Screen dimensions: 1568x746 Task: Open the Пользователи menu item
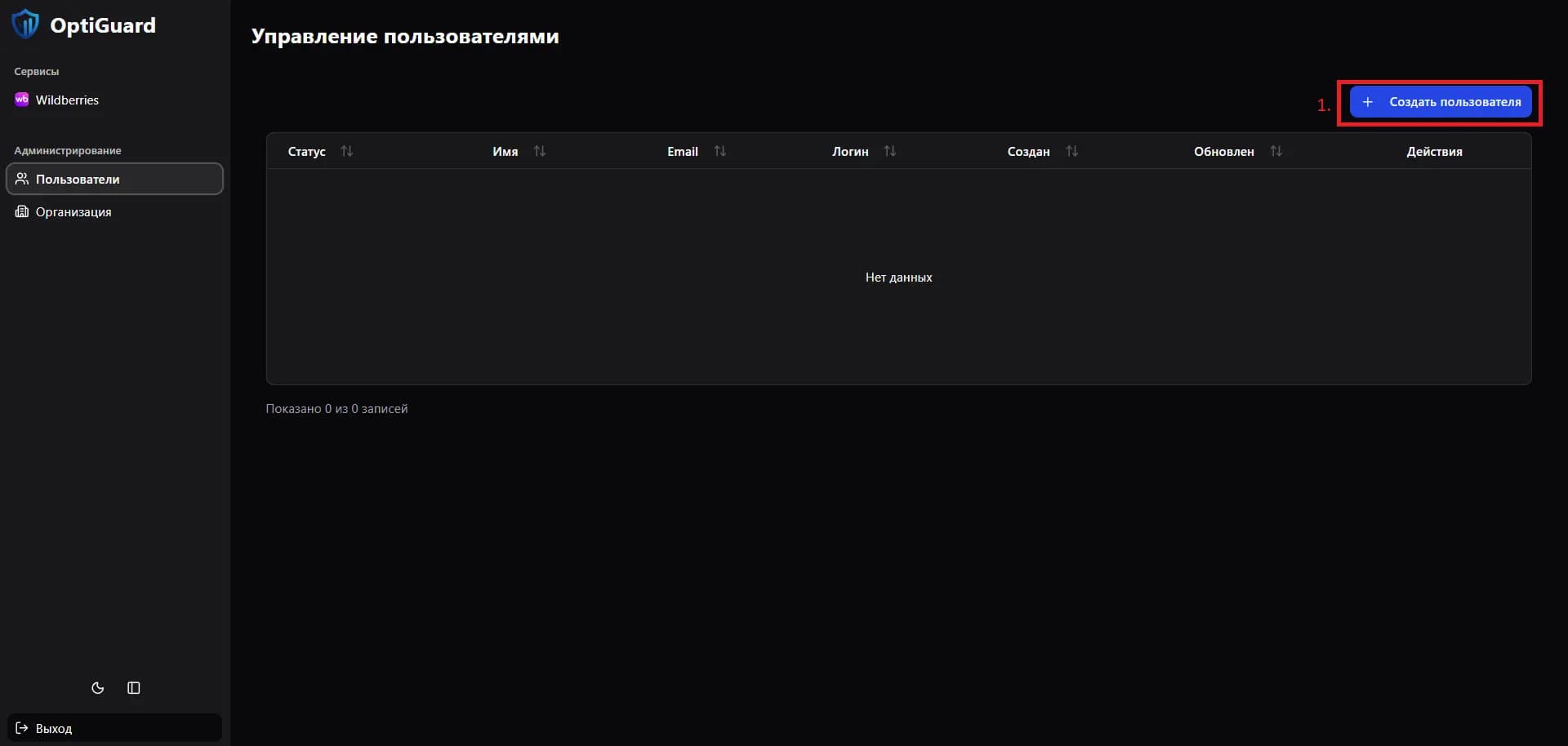78,179
